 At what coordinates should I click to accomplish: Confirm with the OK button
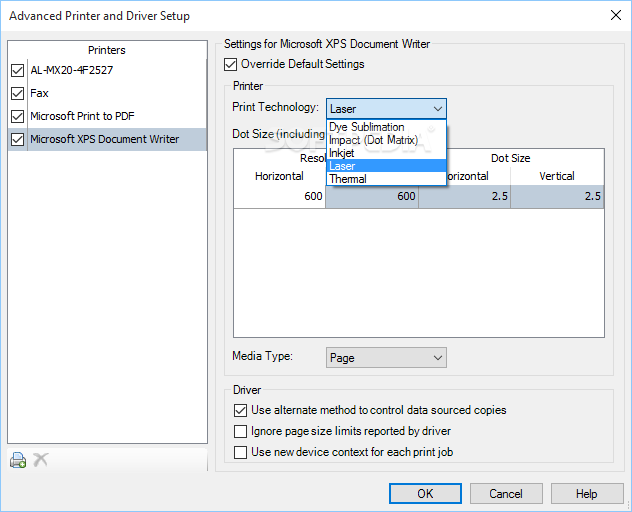(x=425, y=493)
